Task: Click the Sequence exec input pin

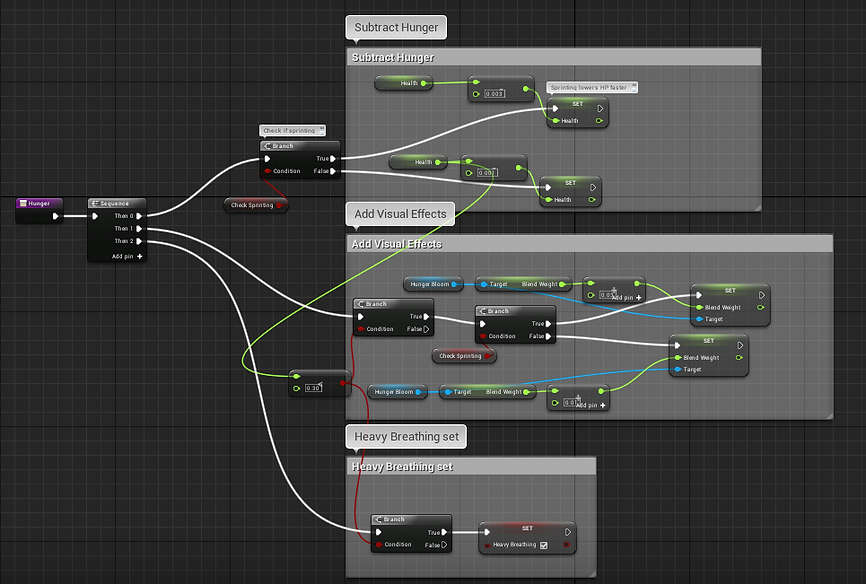Action: tap(95, 216)
